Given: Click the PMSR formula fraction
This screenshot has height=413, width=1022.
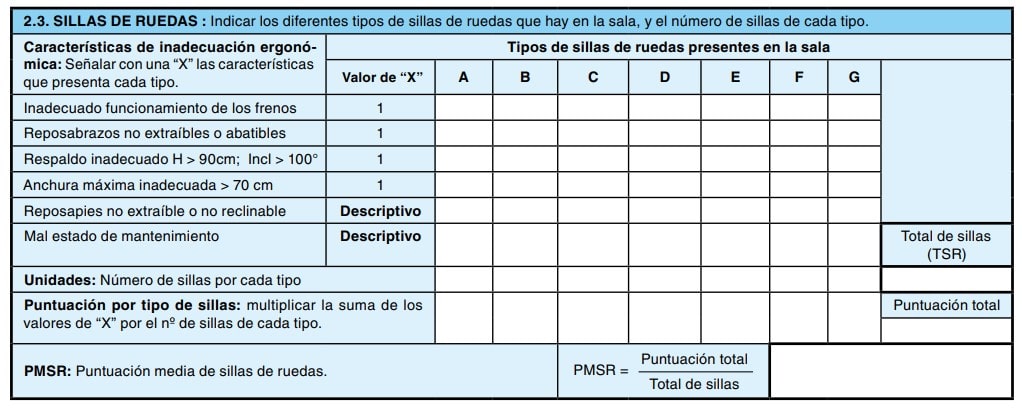Looking at the screenshot, I should coord(693,371).
